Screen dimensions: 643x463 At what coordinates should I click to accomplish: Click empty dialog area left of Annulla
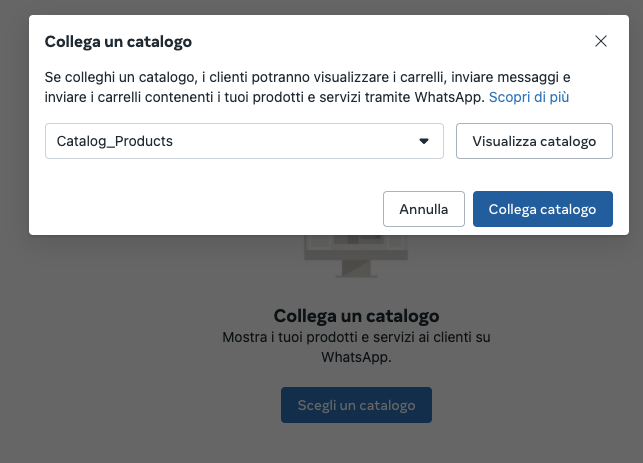[x=200, y=209]
